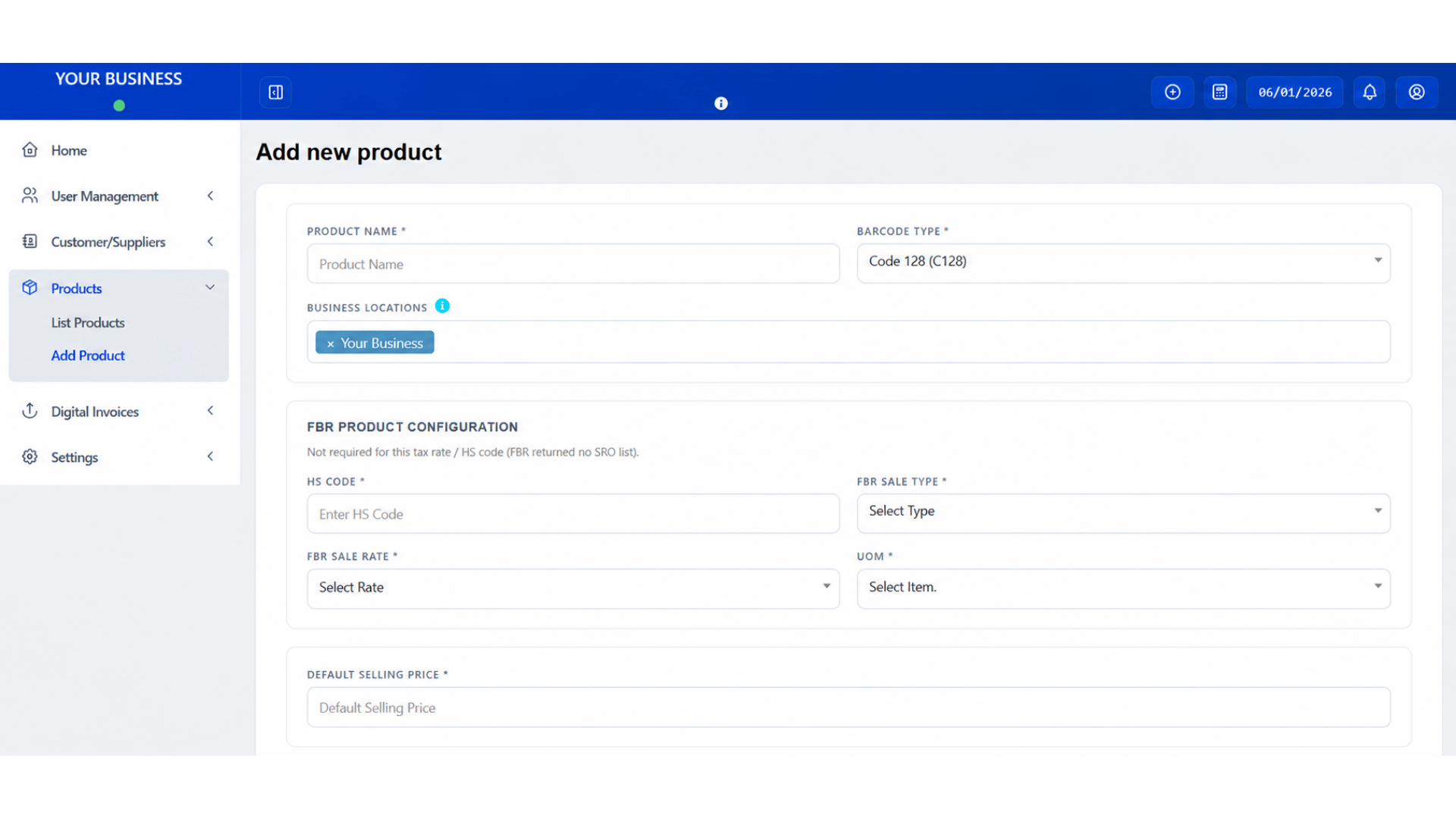Toggle the sidebar collapse icon
Screen dimensions: 1456x819
tap(276, 92)
